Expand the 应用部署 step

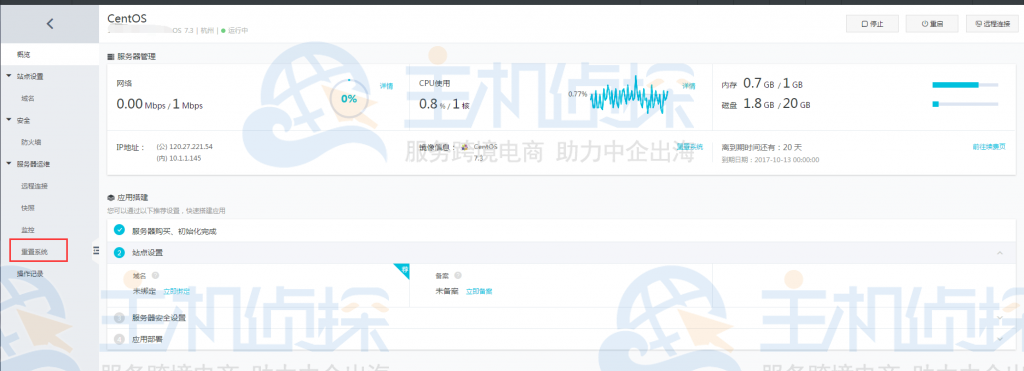[999, 339]
